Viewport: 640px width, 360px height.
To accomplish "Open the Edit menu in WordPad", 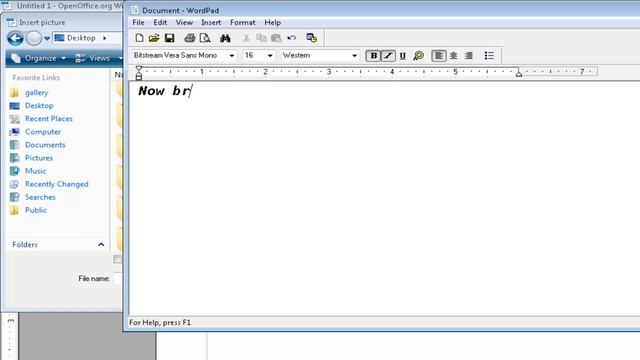I will click(160, 22).
